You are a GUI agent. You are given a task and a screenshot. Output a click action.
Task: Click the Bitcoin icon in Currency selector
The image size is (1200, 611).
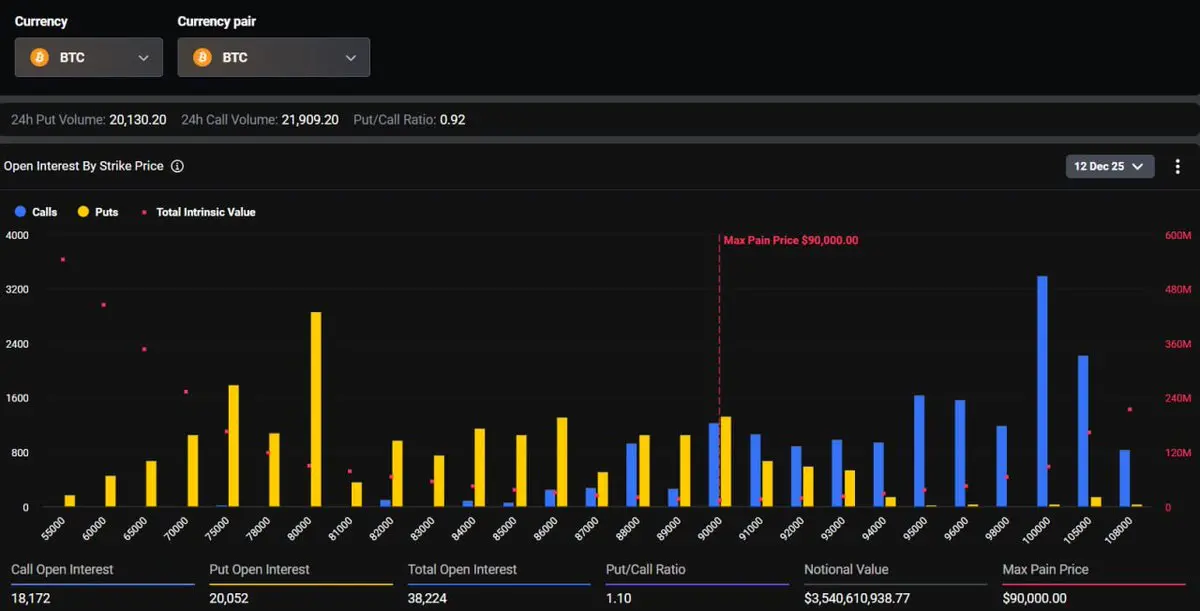(x=40, y=58)
